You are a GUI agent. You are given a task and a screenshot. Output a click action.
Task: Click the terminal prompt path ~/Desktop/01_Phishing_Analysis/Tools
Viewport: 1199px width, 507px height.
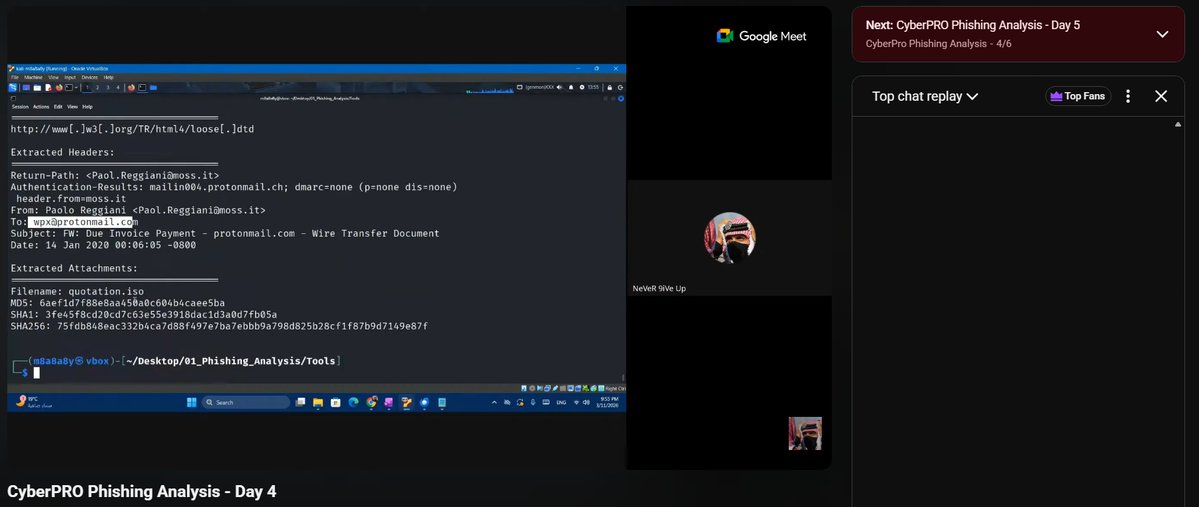233,360
